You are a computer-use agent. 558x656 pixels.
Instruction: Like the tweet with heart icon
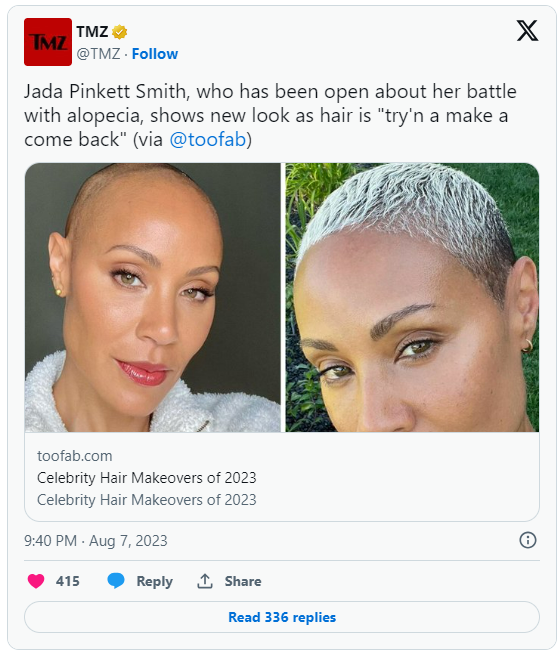coord(36,581)
